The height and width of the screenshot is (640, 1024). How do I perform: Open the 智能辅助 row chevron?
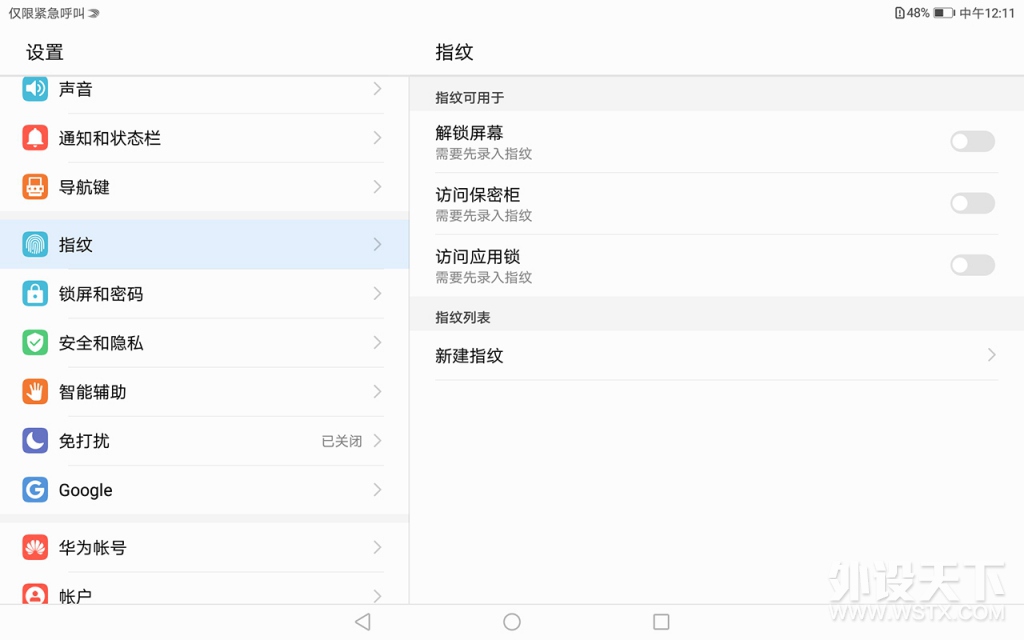(377, 392)
